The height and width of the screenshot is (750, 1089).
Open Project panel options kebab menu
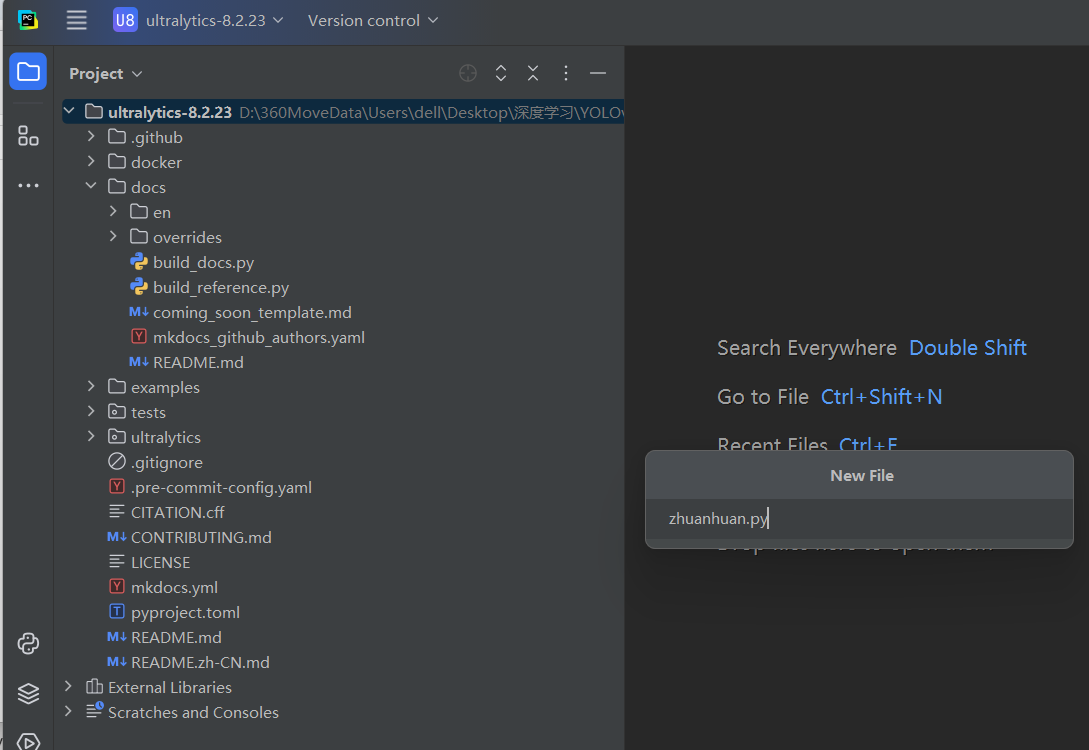[x=566, y=73]
